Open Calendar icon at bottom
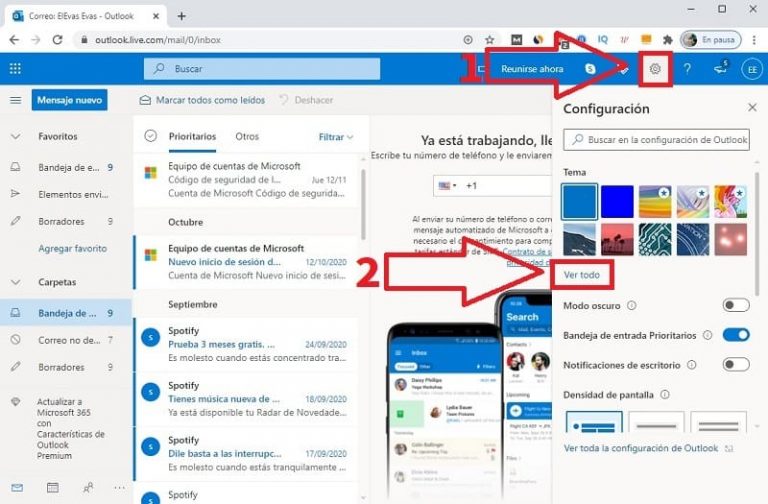The height and width of the screenshot is (504, 768). coord(52,487)
